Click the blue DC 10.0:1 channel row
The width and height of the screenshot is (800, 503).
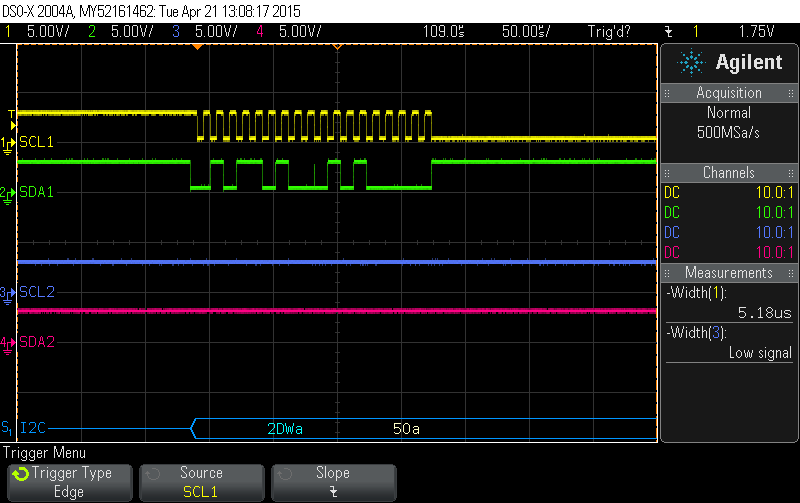click(729, 233)
